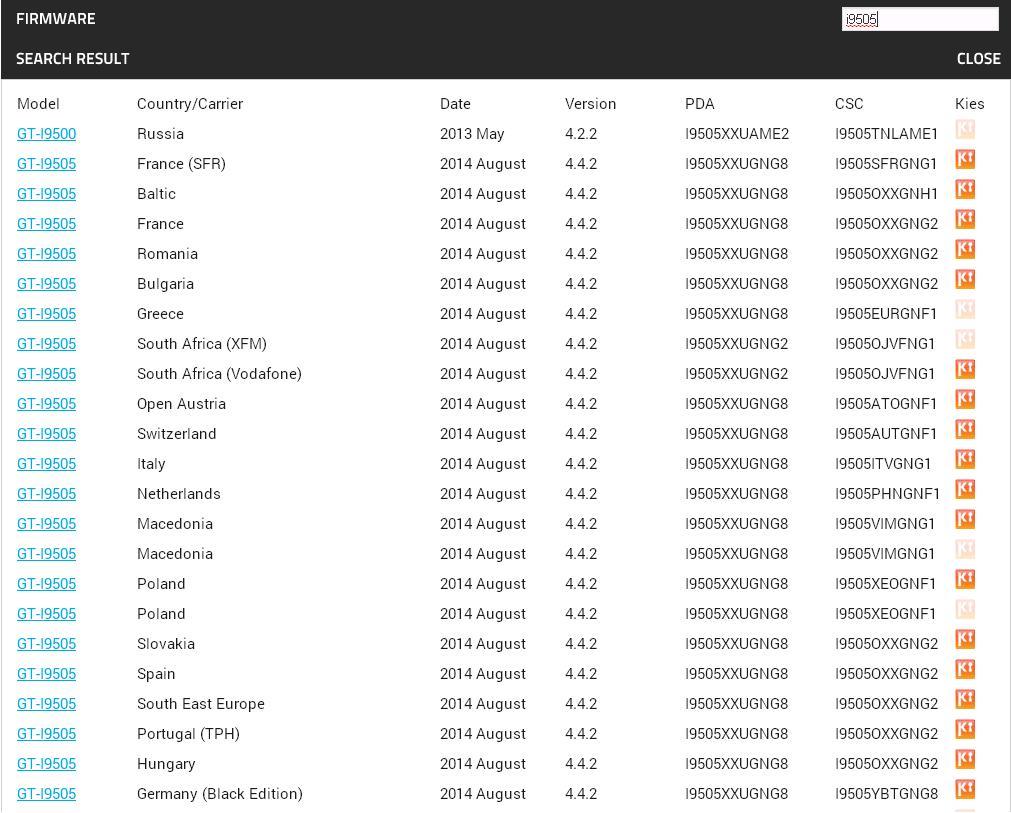Click the Kies icon for South Africa (XFM)
Screen dimensions: 1011x813
click(x=965, y=339)
